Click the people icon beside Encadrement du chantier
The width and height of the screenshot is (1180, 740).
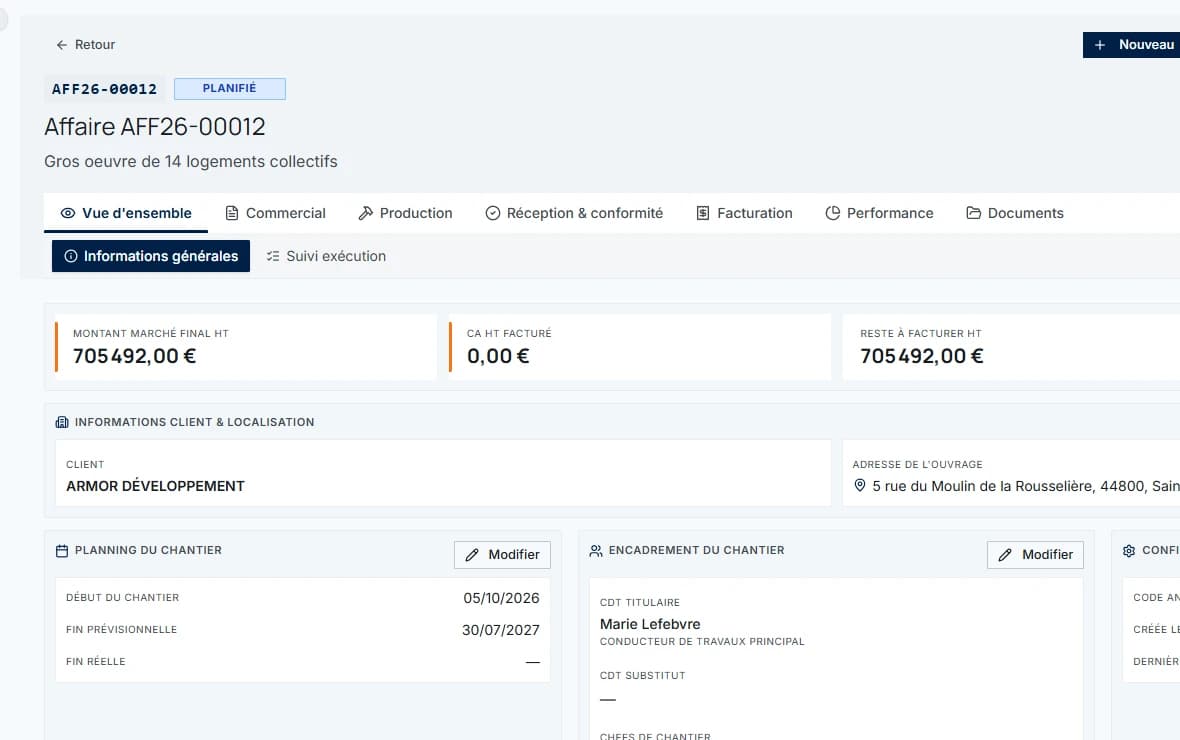(596, 551)
